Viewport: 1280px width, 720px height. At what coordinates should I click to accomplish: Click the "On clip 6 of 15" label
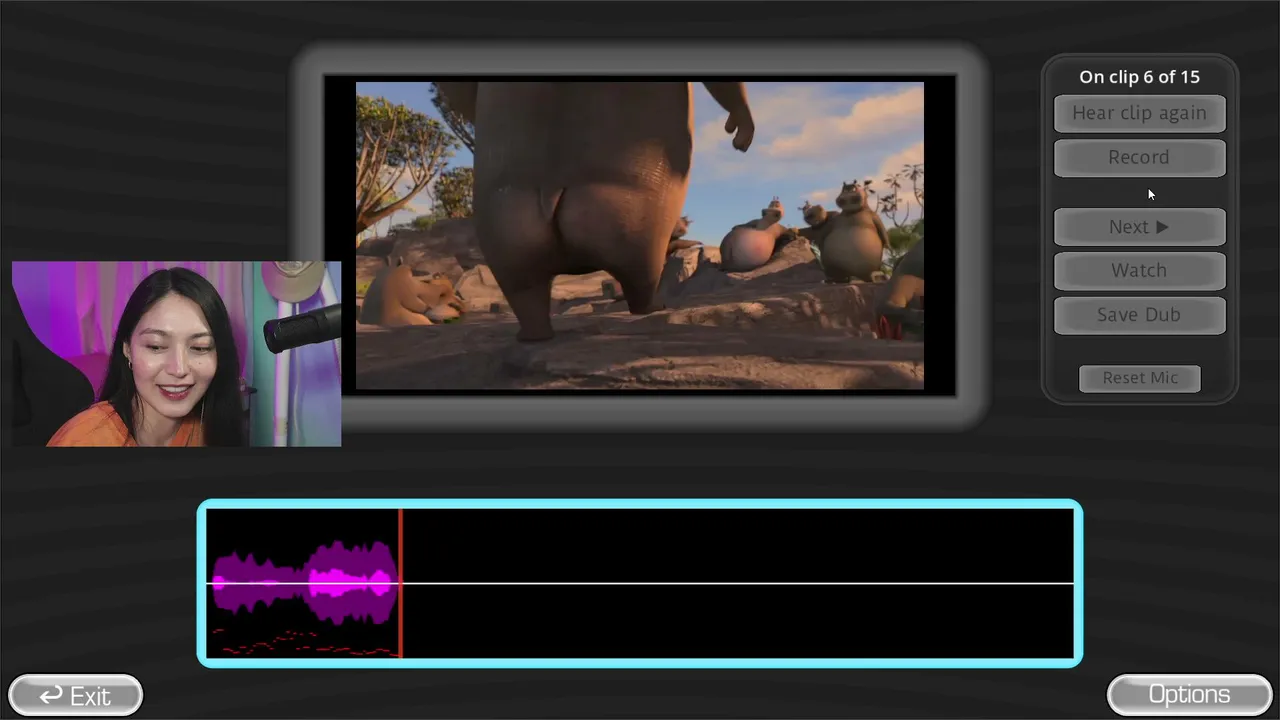1139,77
